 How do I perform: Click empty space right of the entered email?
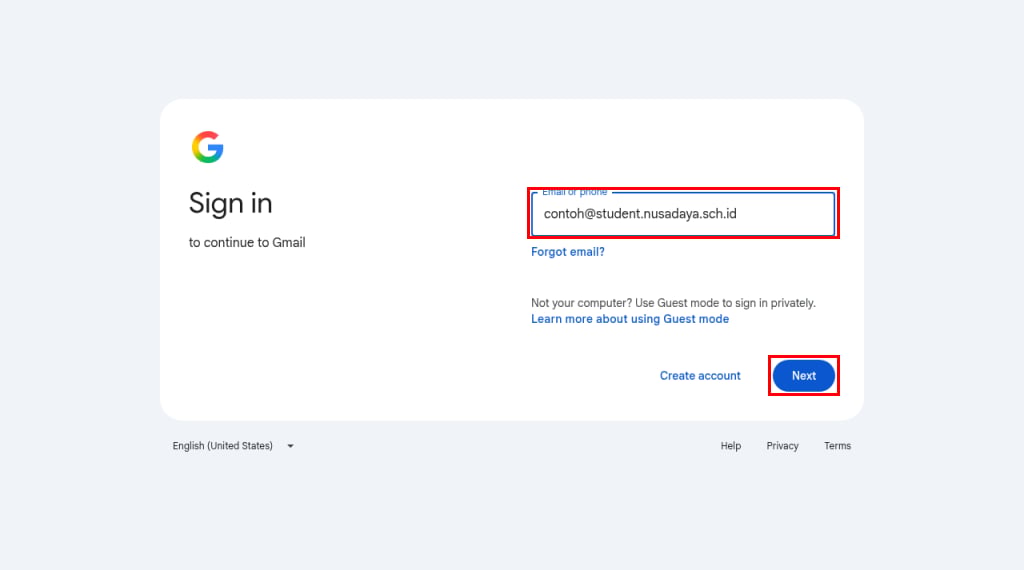point(784,214)
